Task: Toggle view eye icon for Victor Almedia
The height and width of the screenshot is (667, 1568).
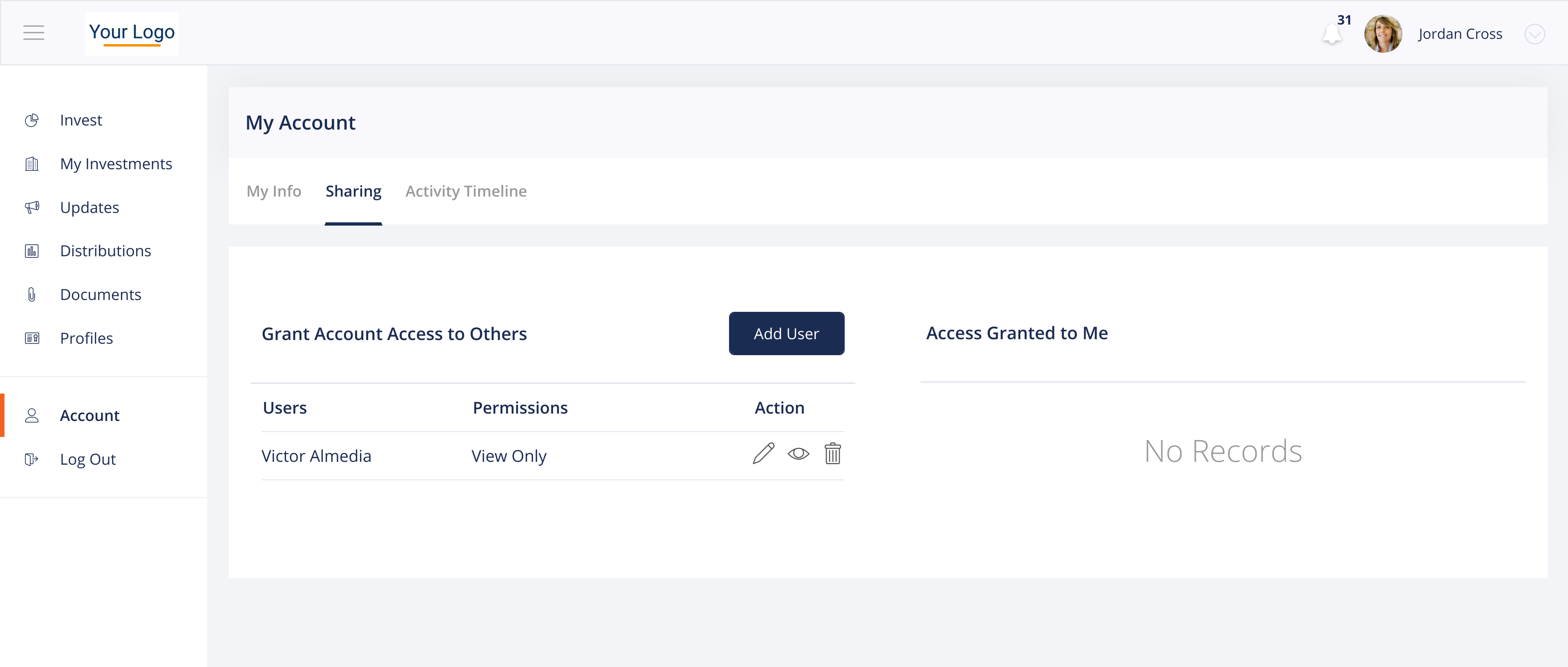Action: pyautogui.click(x=798, y=454)
